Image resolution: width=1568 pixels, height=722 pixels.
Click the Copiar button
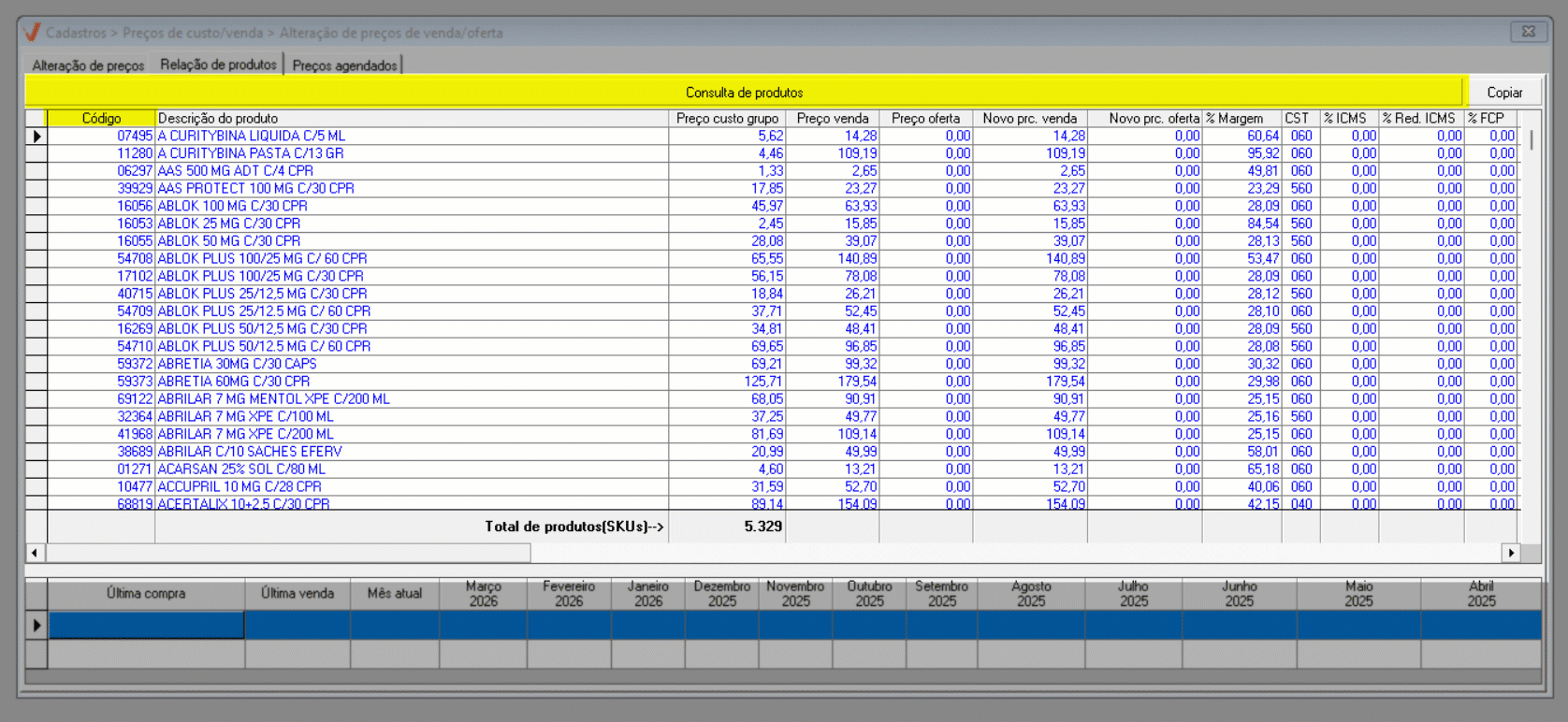click(x=1504, y=93)
